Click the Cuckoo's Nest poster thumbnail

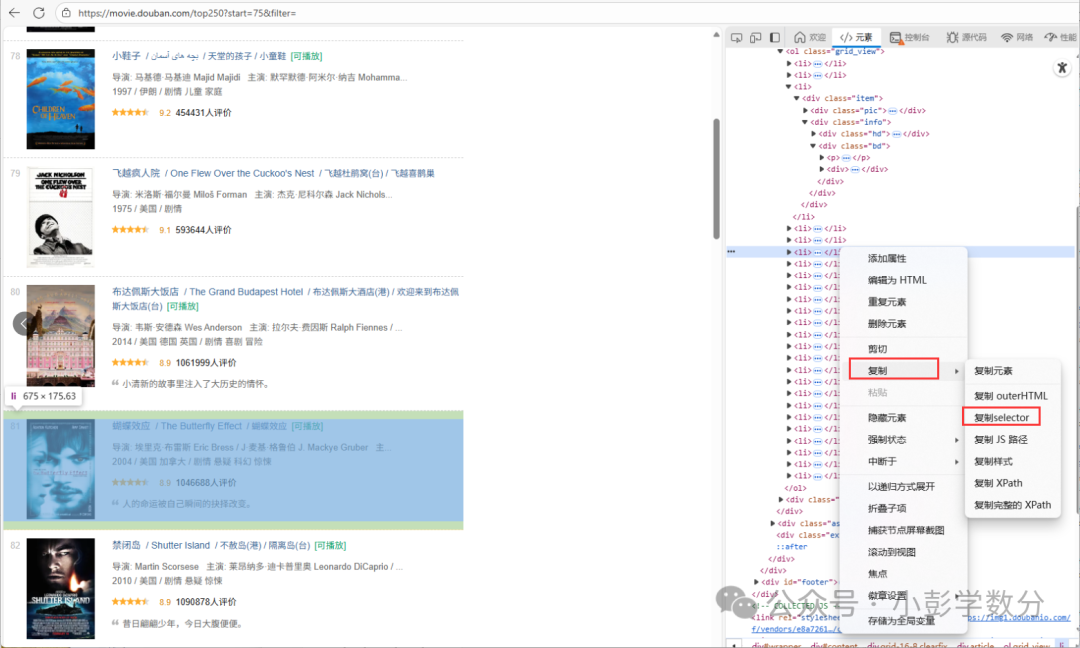61,216
